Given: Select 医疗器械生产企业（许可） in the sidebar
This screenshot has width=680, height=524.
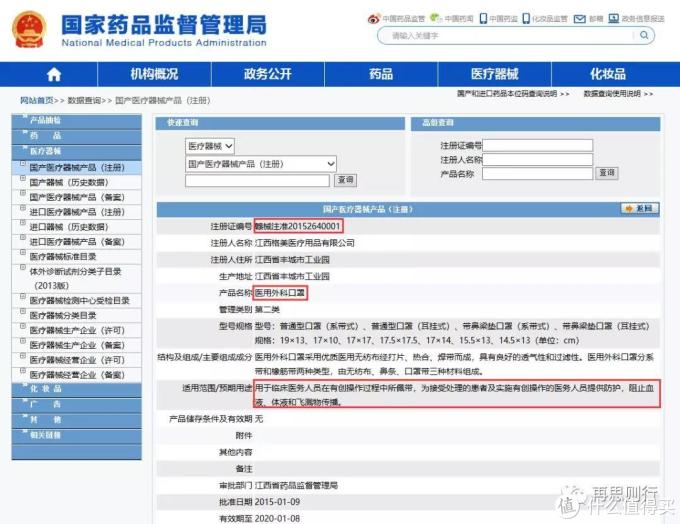Looking at the screenshot, I should tap(77, 330).
